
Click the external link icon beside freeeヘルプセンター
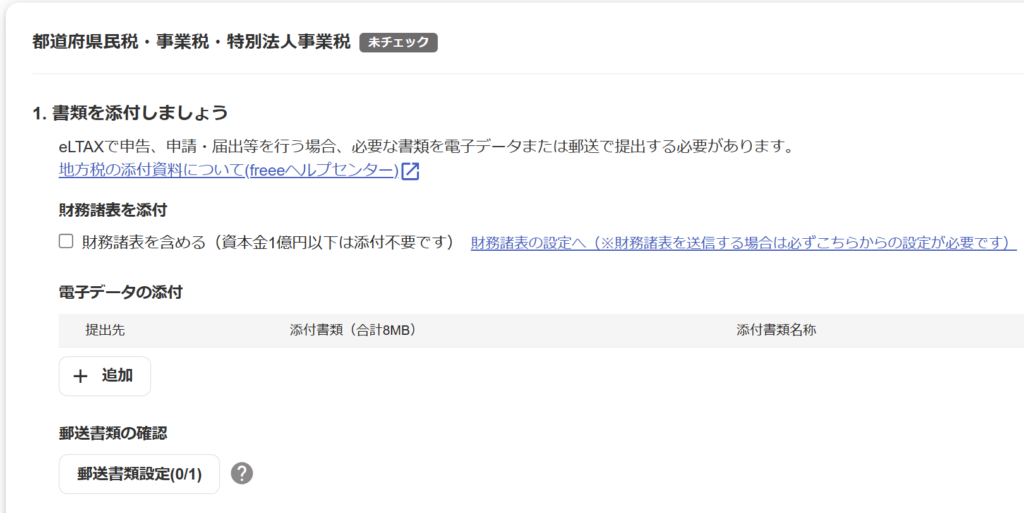(x=410, y=171)
